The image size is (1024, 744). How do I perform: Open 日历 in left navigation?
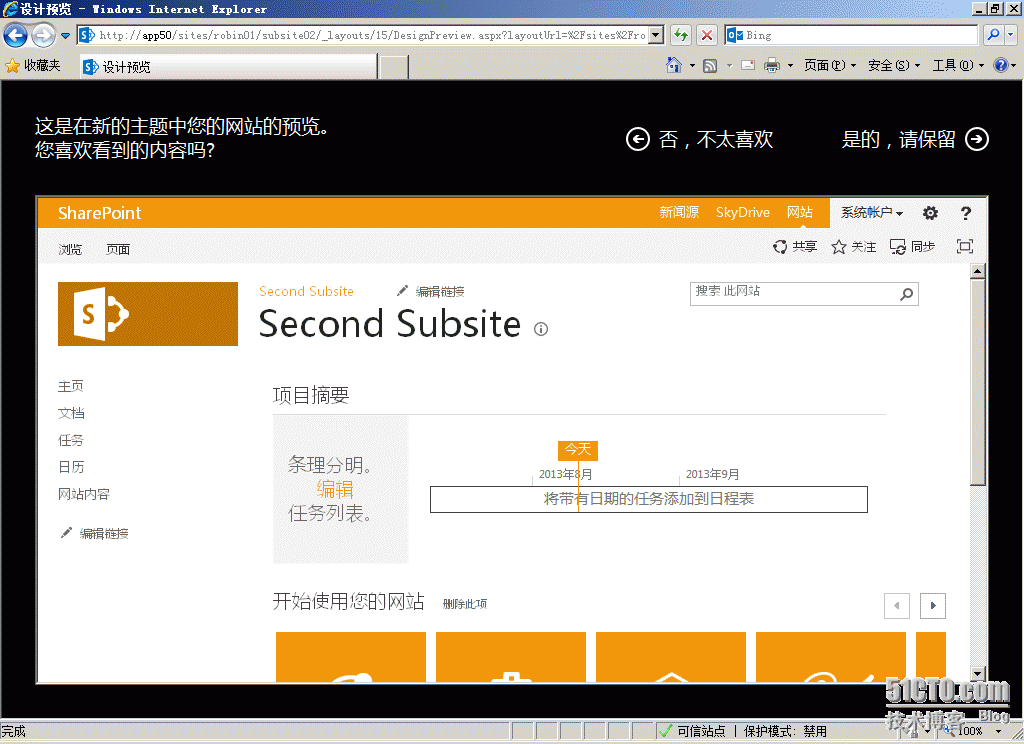[71, 467]
